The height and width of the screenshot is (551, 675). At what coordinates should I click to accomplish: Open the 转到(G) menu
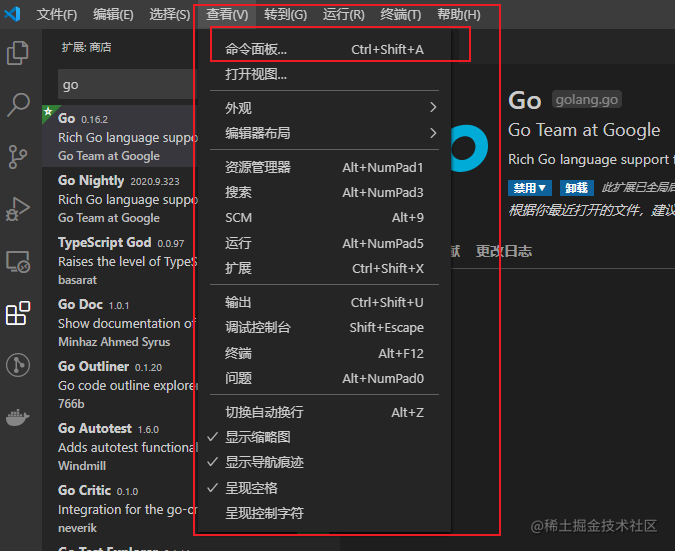point(285,15)
